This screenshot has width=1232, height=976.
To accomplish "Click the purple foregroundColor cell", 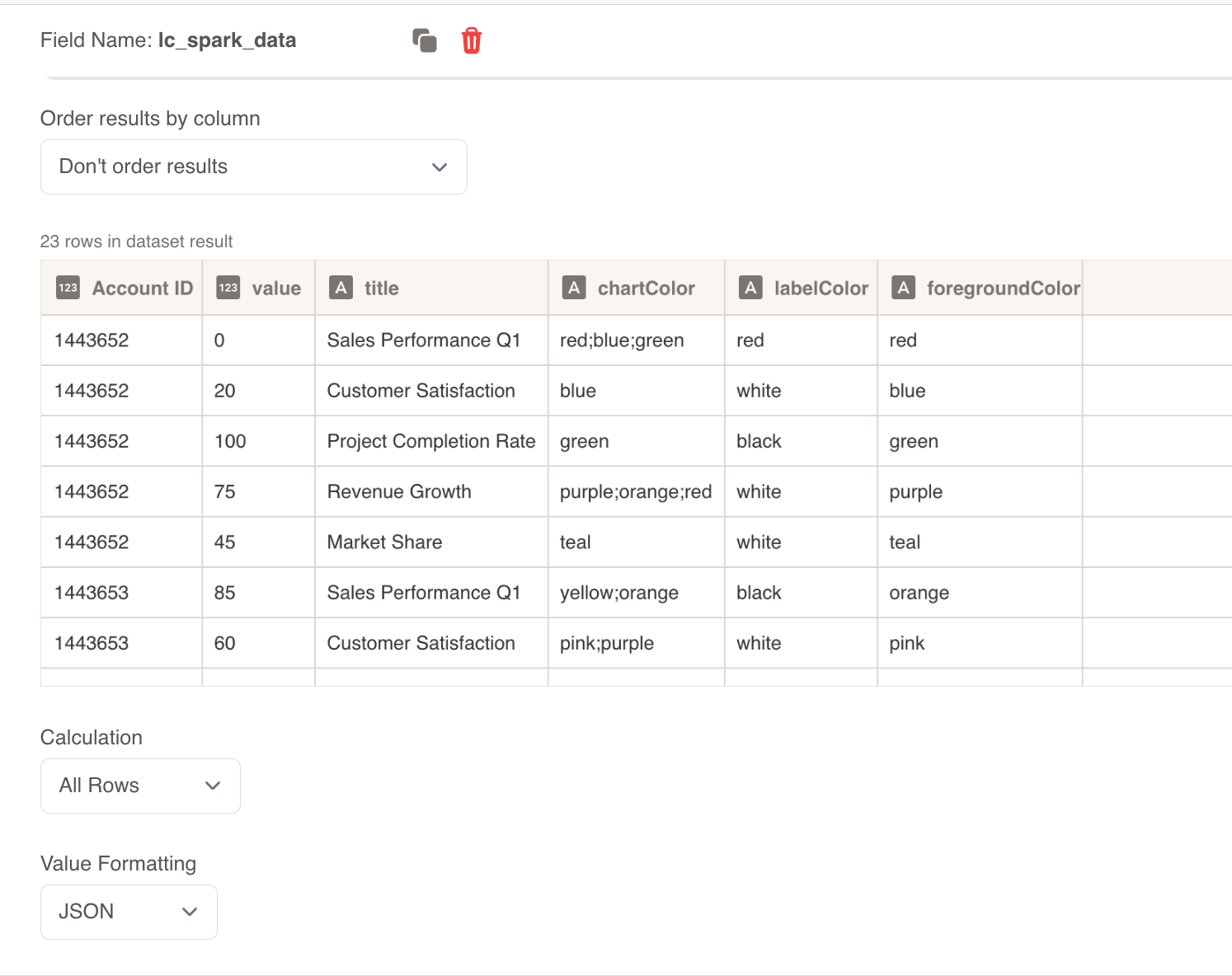I will pos(980,491).
